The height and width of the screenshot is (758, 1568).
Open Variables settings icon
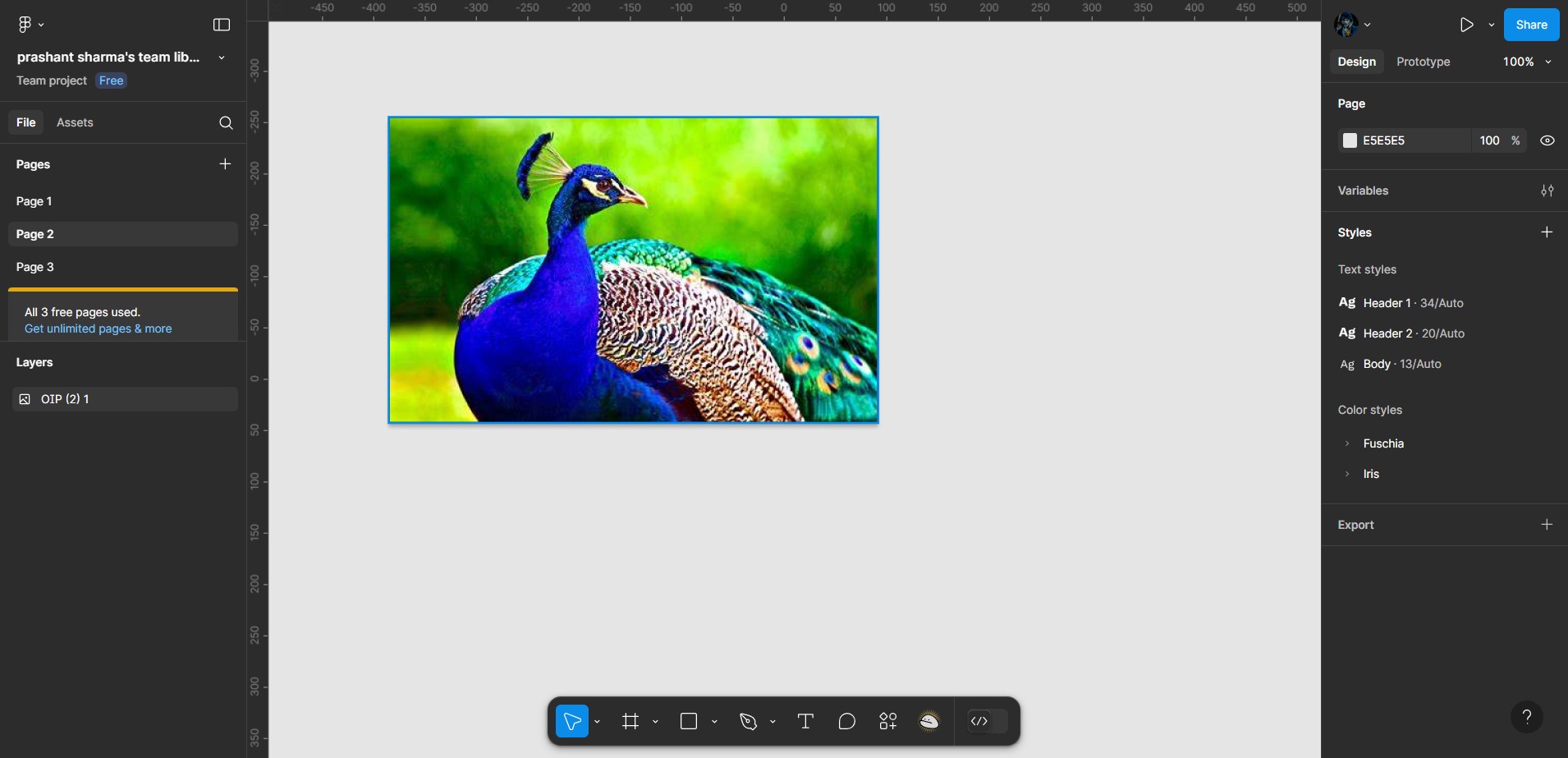coord(1547,191)
